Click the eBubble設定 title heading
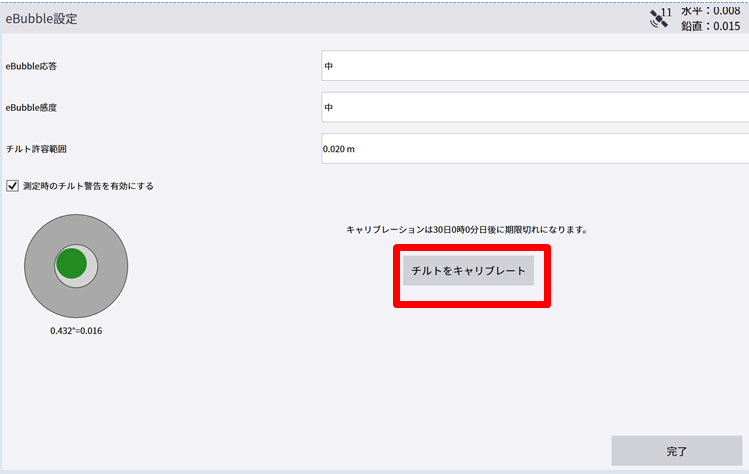 (x=41, y=19)
